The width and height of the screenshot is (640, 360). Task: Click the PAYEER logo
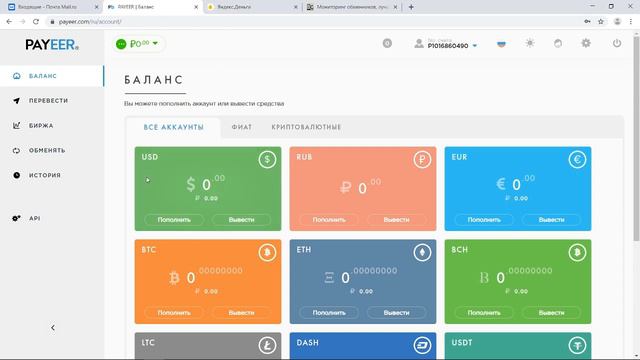click(x=52, y=44)
